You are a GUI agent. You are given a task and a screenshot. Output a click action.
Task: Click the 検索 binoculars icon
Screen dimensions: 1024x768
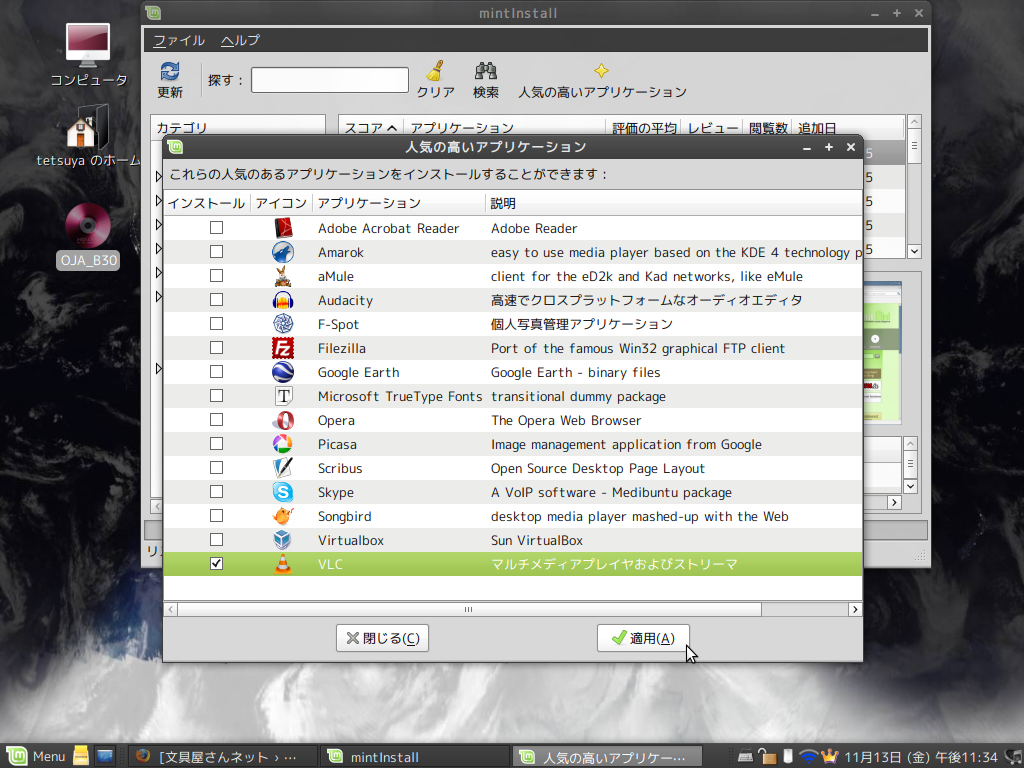click(485, 71)
